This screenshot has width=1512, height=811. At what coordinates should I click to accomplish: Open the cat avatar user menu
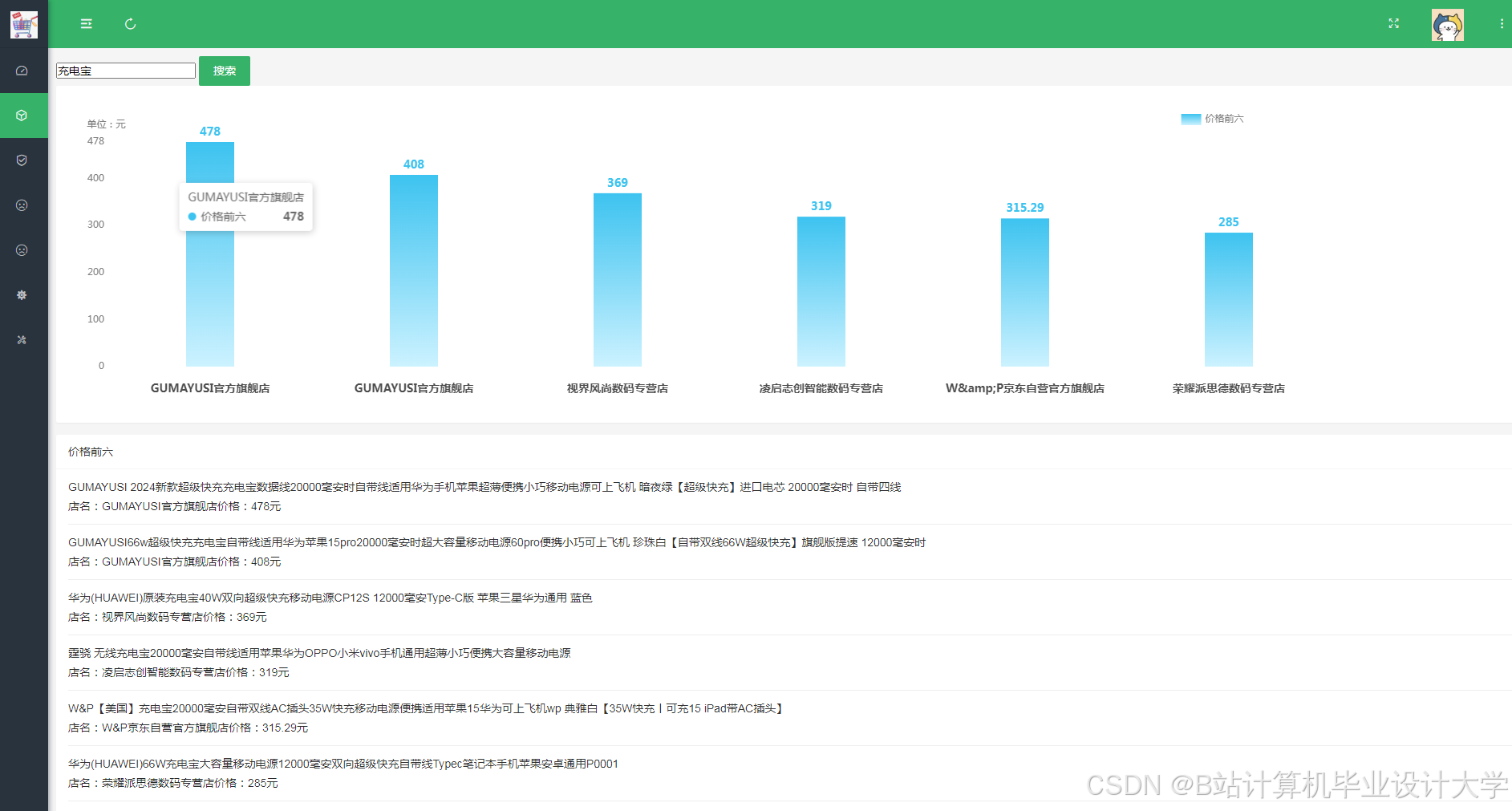[1448, 25]
